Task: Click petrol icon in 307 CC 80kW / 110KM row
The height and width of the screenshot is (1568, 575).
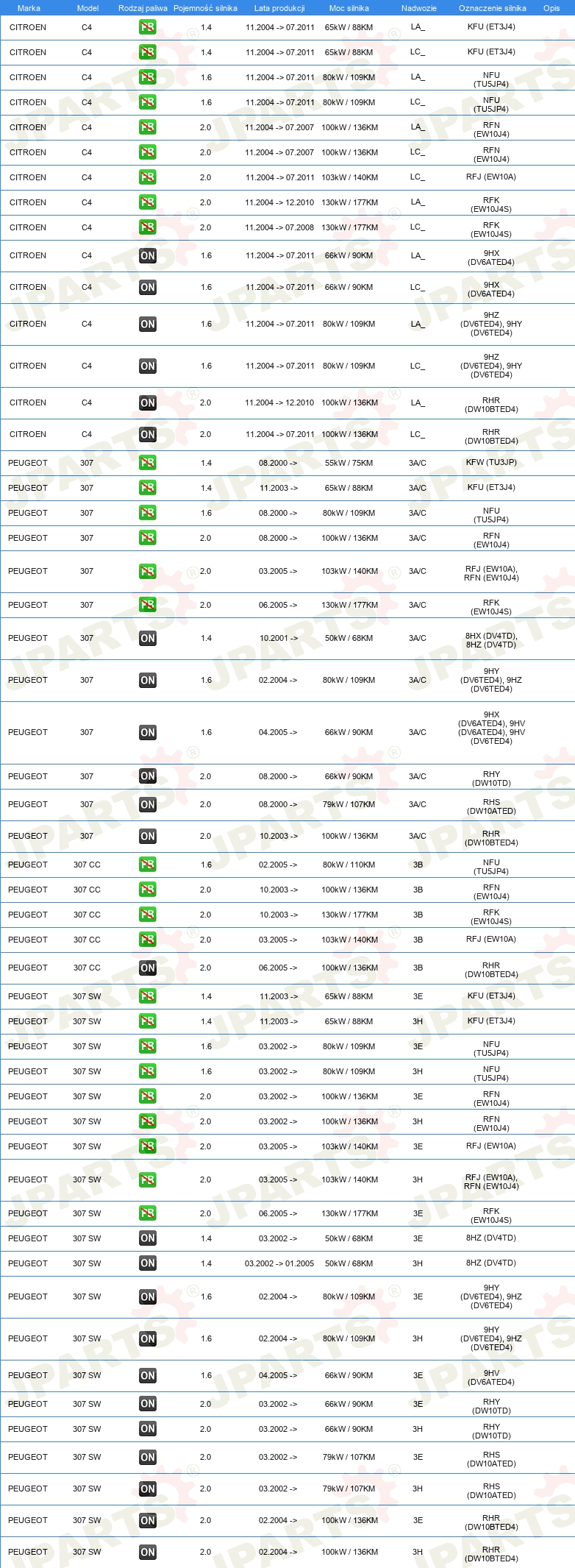Action: point(148,865)
